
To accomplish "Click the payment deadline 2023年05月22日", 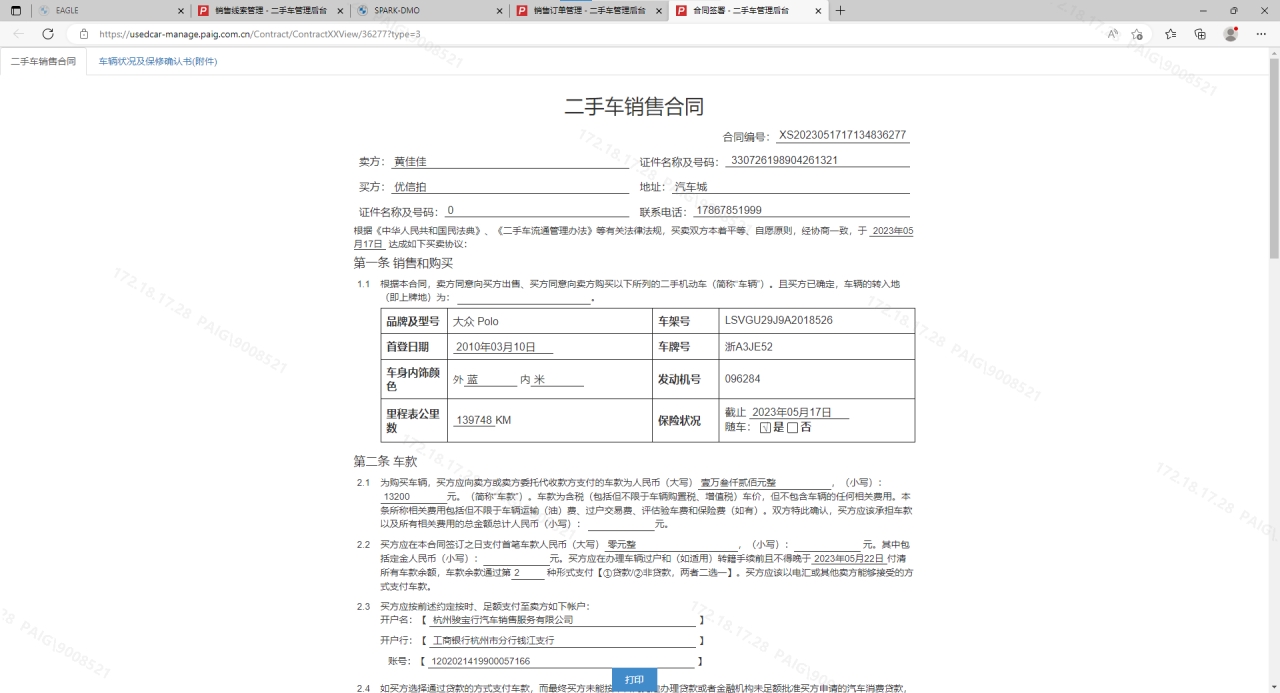I will click(x=848, y=558).
